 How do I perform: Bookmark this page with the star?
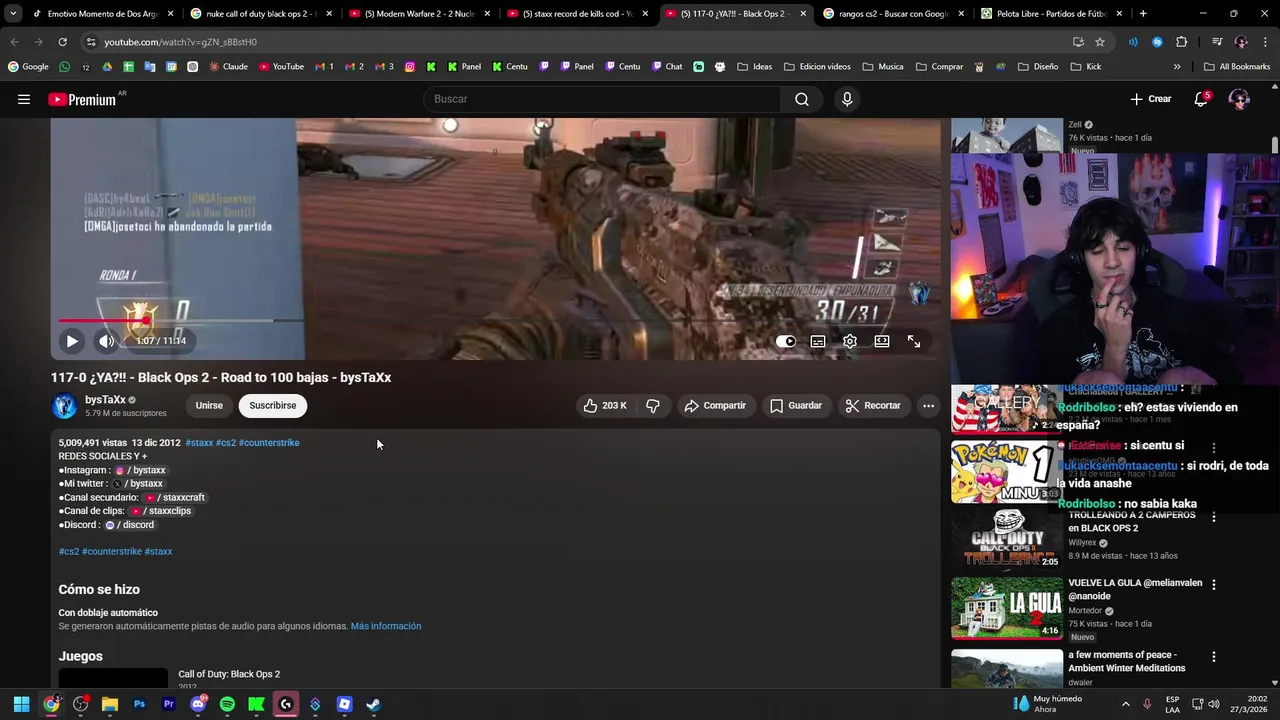[x=1100, y=42]
